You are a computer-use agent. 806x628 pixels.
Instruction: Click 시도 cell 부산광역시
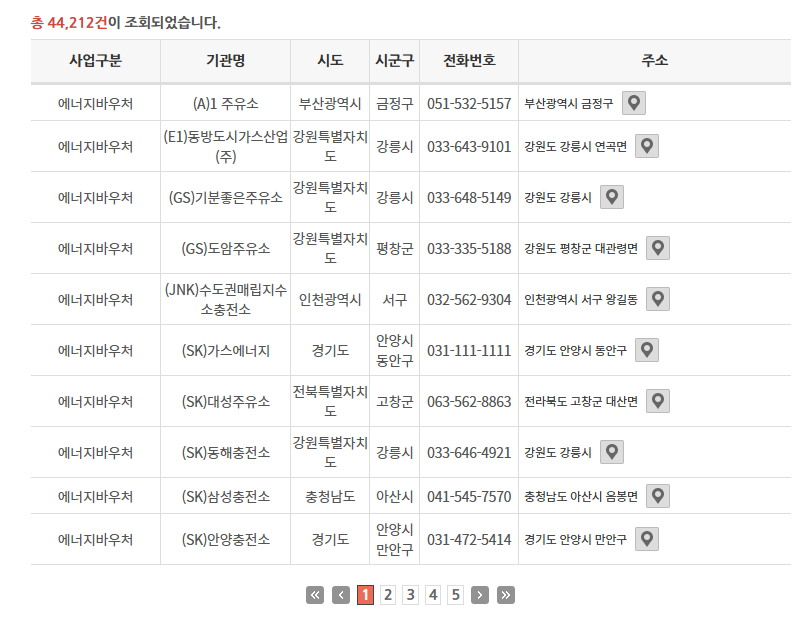(x=330, y=104)
